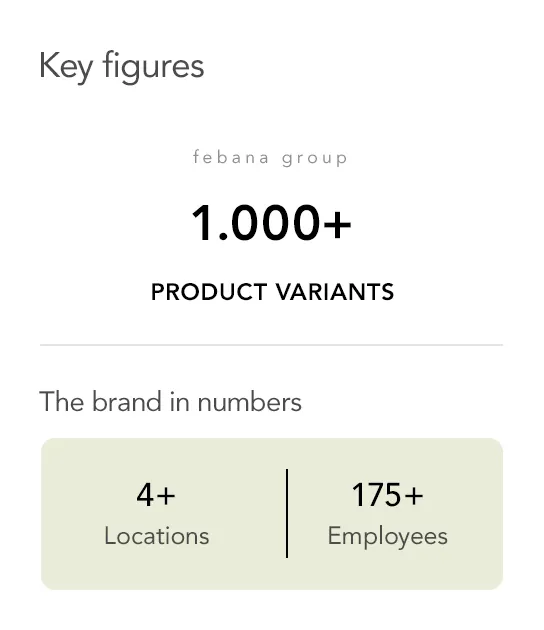Viewport: 544px width, 630px height.
Task: Click the word VARIANTS
Action: [335, 292]
